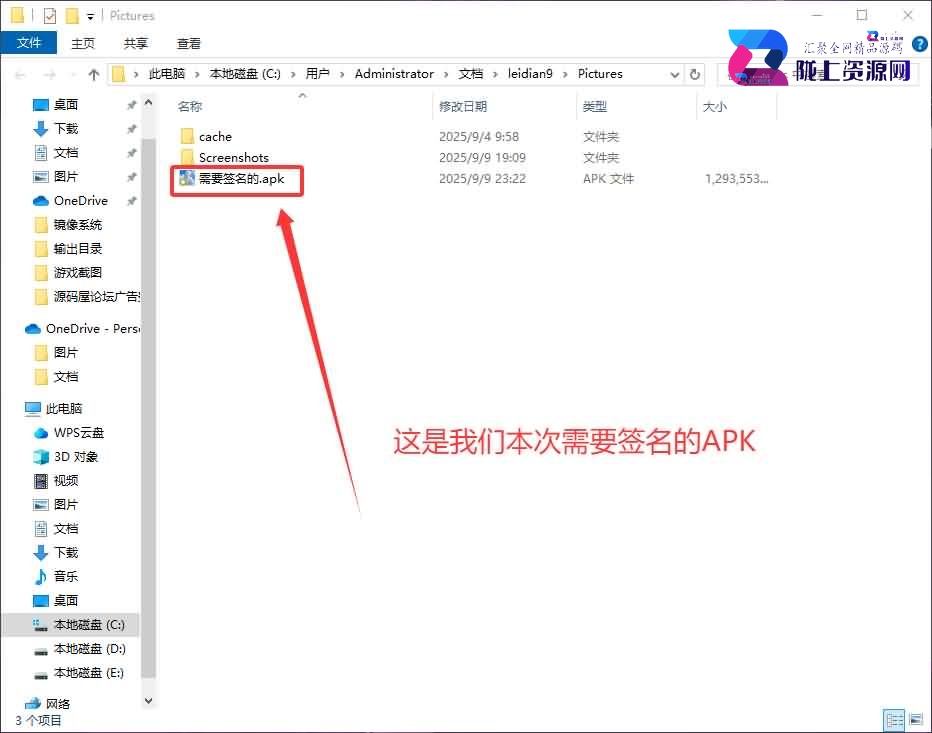Click the Forward navigation arrow
This screenshot has width=932, height=733.
[x=50, y=74]
